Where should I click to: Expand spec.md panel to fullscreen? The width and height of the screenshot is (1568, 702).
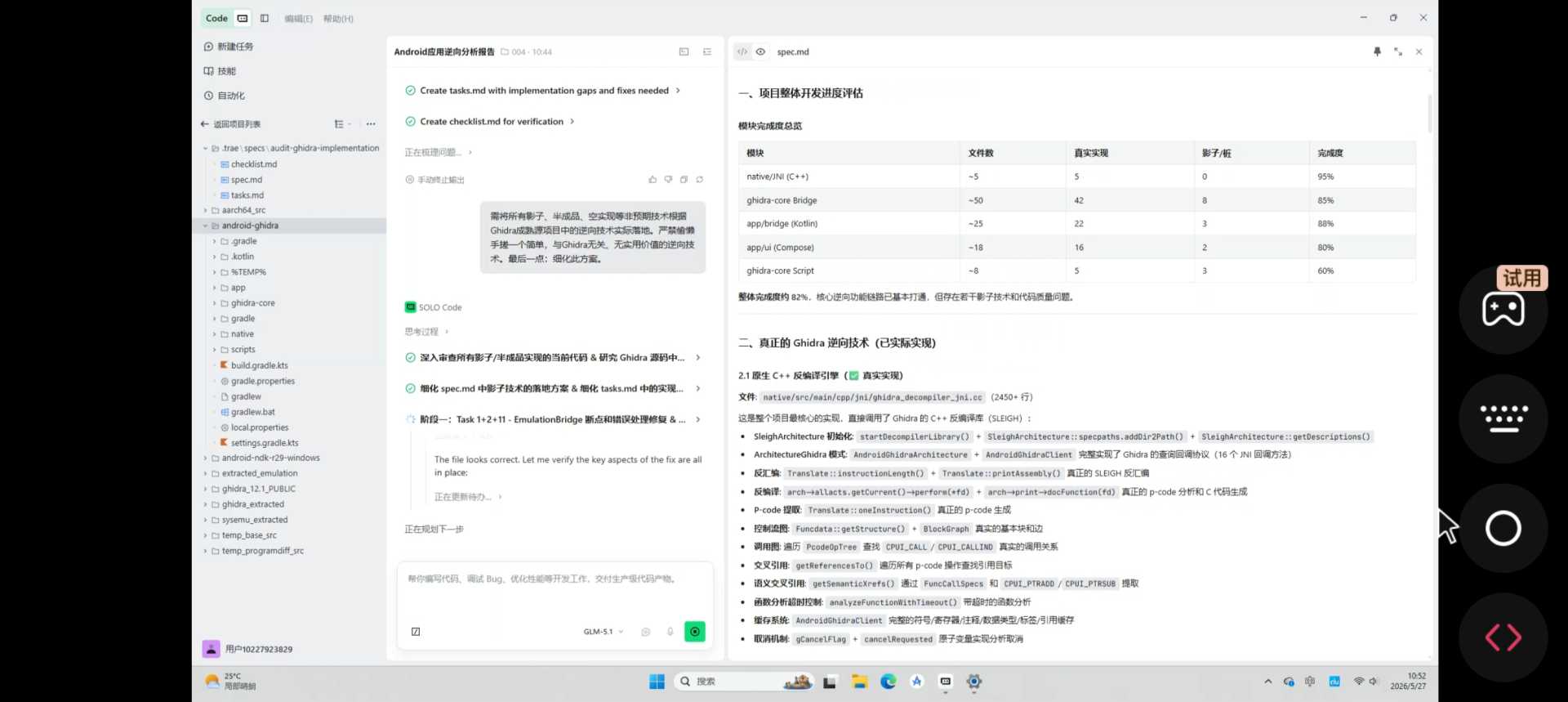(x=1398, y=51)
